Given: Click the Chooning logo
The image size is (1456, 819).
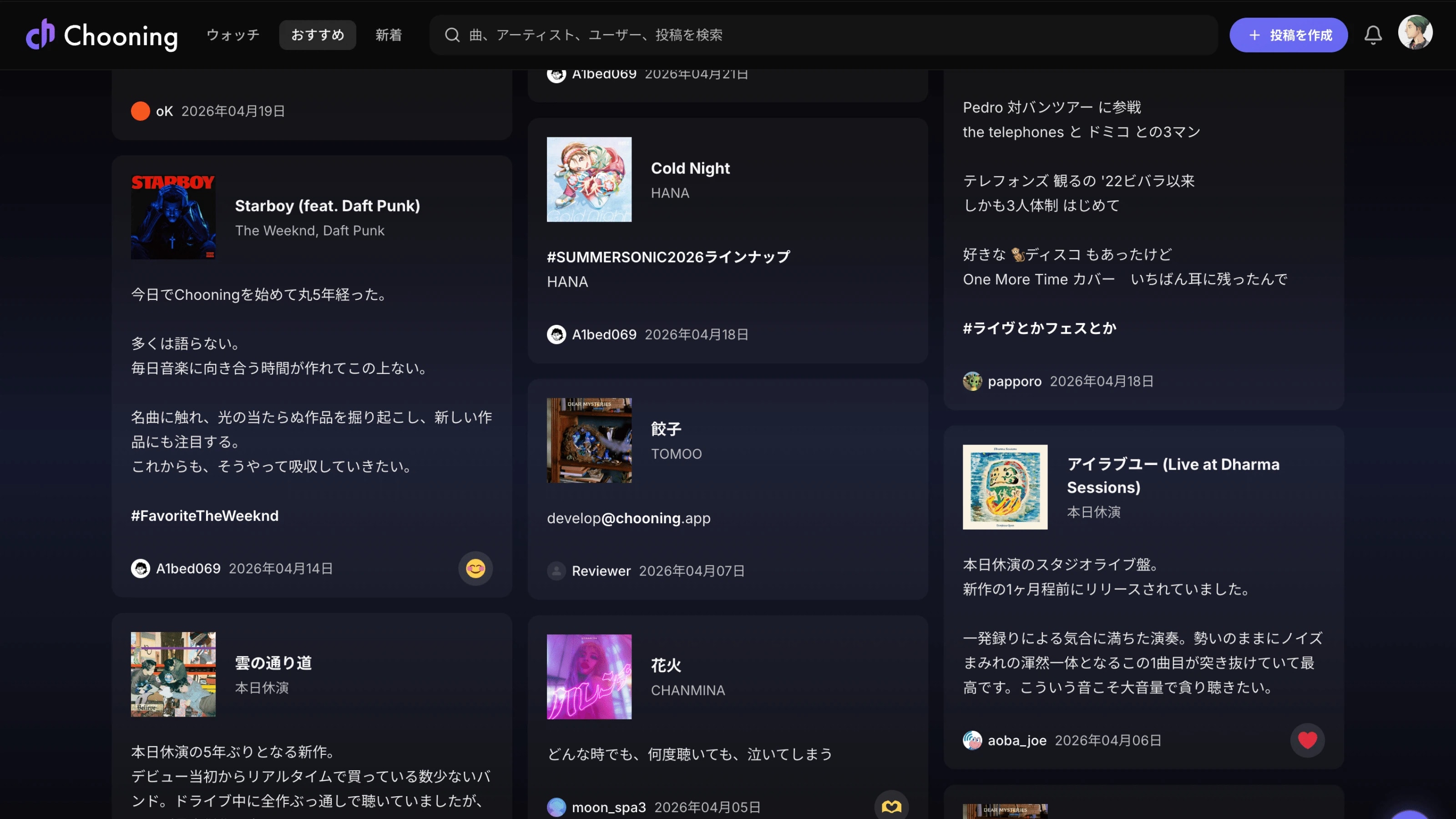Looking at the screenshot, I should click(x=102, y=35).
